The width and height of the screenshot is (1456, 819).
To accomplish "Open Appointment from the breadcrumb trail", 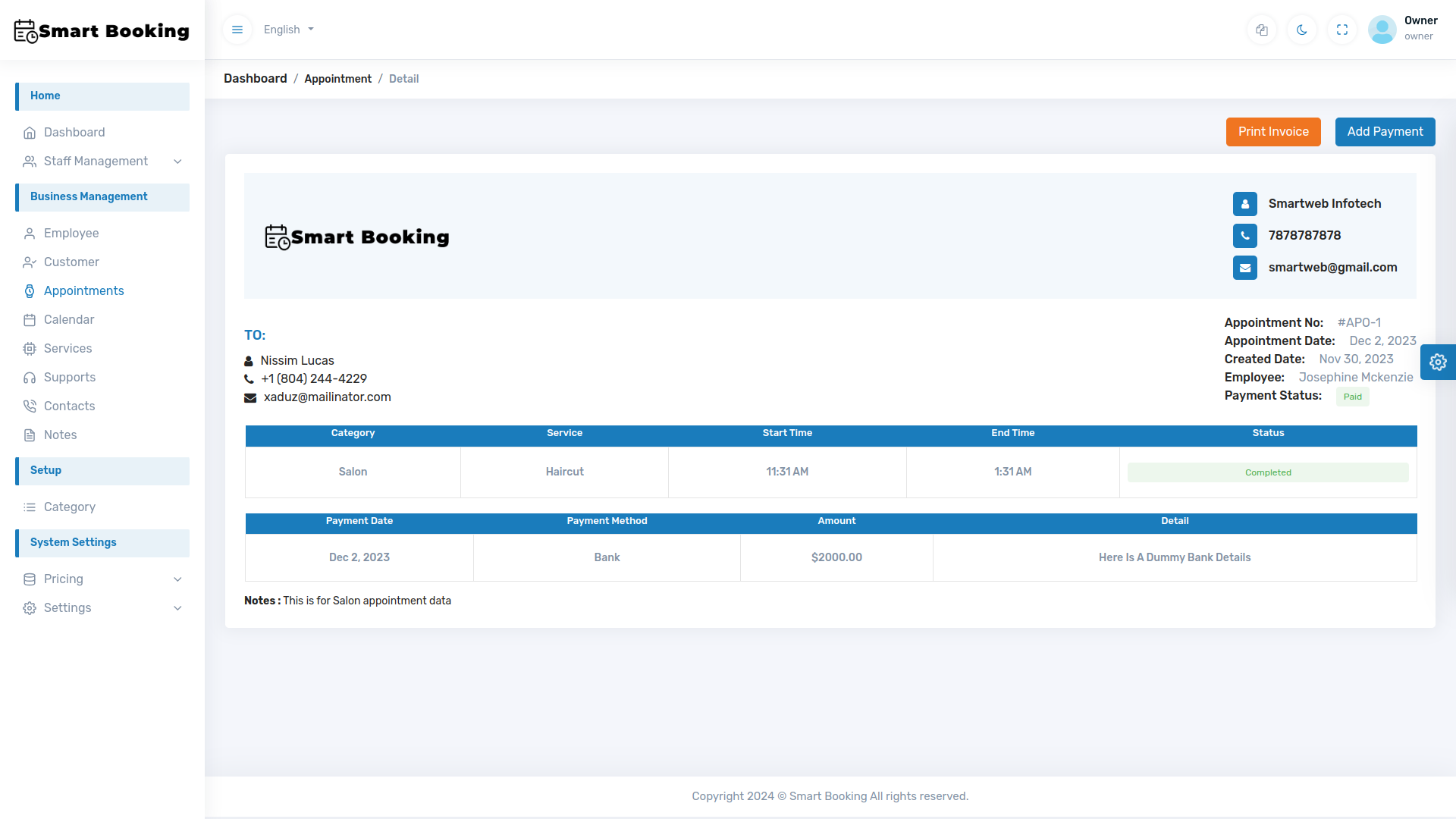I will [x=337, y=78].
